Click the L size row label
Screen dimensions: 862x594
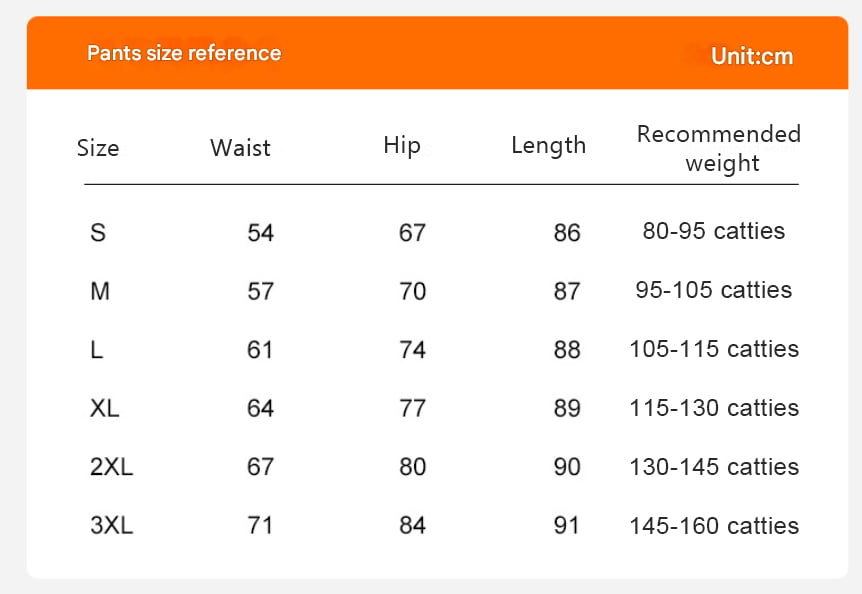(97, 350)
